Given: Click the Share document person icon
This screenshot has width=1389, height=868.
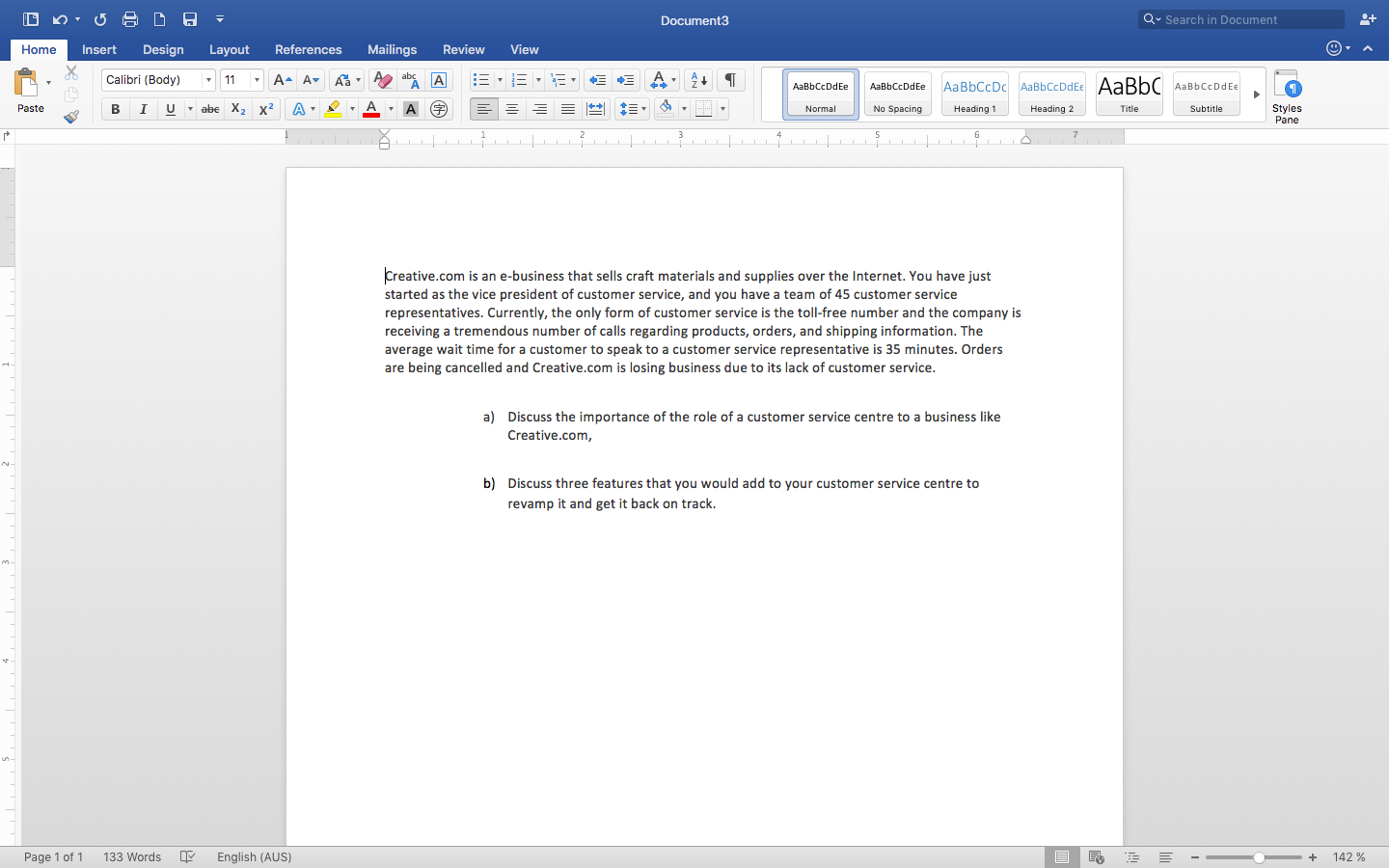Looking at the screenshot, I should pos(1368,19).
